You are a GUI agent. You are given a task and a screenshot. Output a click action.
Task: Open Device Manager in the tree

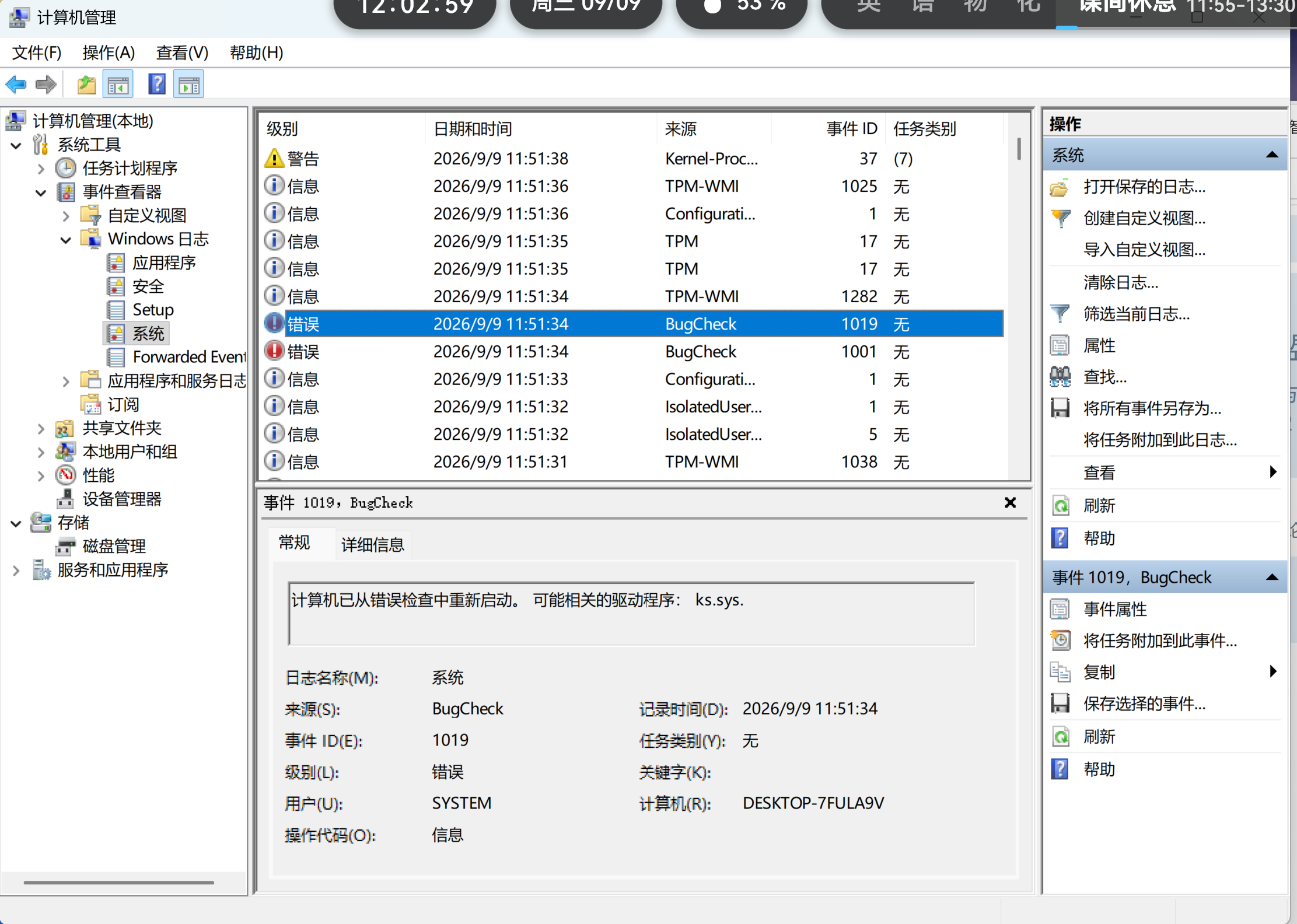click(x=121, y=499)
